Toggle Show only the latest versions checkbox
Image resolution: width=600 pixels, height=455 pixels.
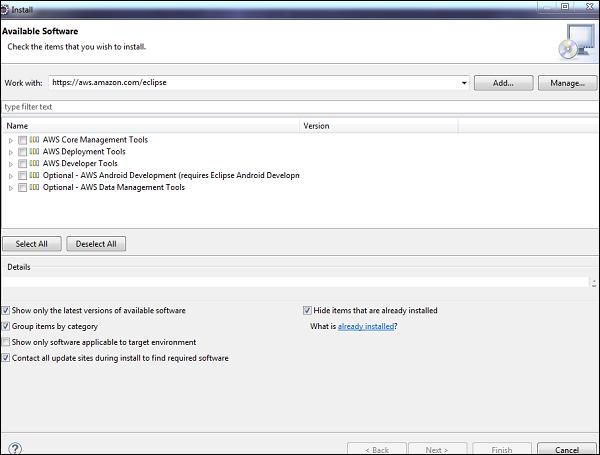6,310
